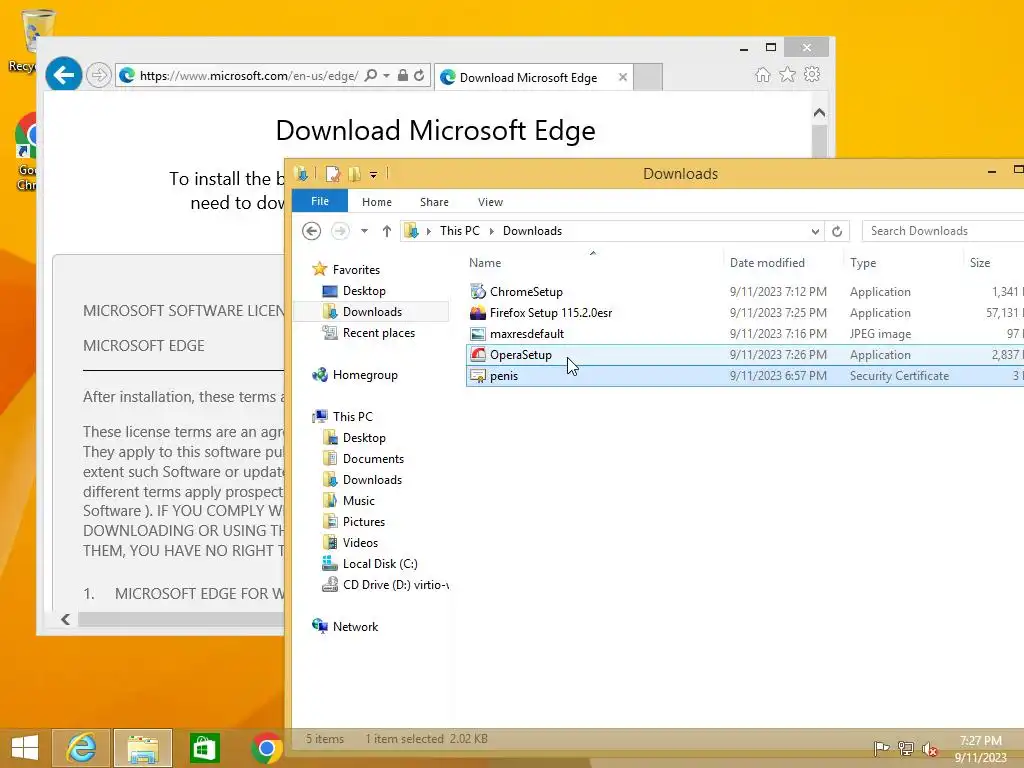Open Google Chrome from the taskbar

click(266, 748)
